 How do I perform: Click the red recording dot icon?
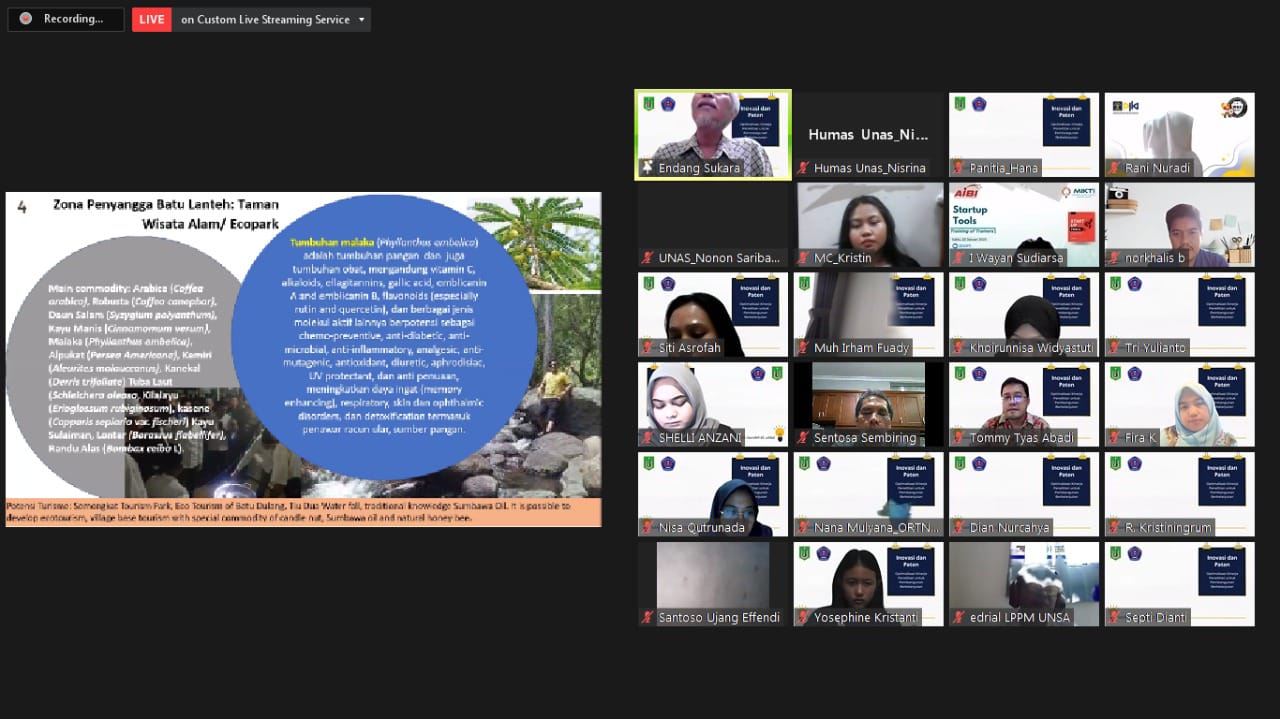click(24, 18)
